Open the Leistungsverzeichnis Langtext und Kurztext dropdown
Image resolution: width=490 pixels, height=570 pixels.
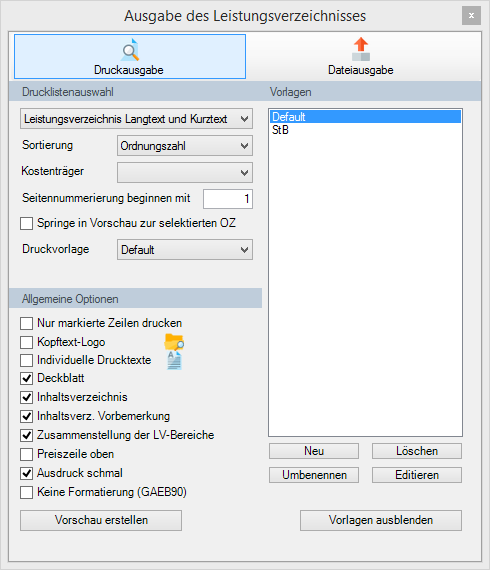[x=136, y=119]
